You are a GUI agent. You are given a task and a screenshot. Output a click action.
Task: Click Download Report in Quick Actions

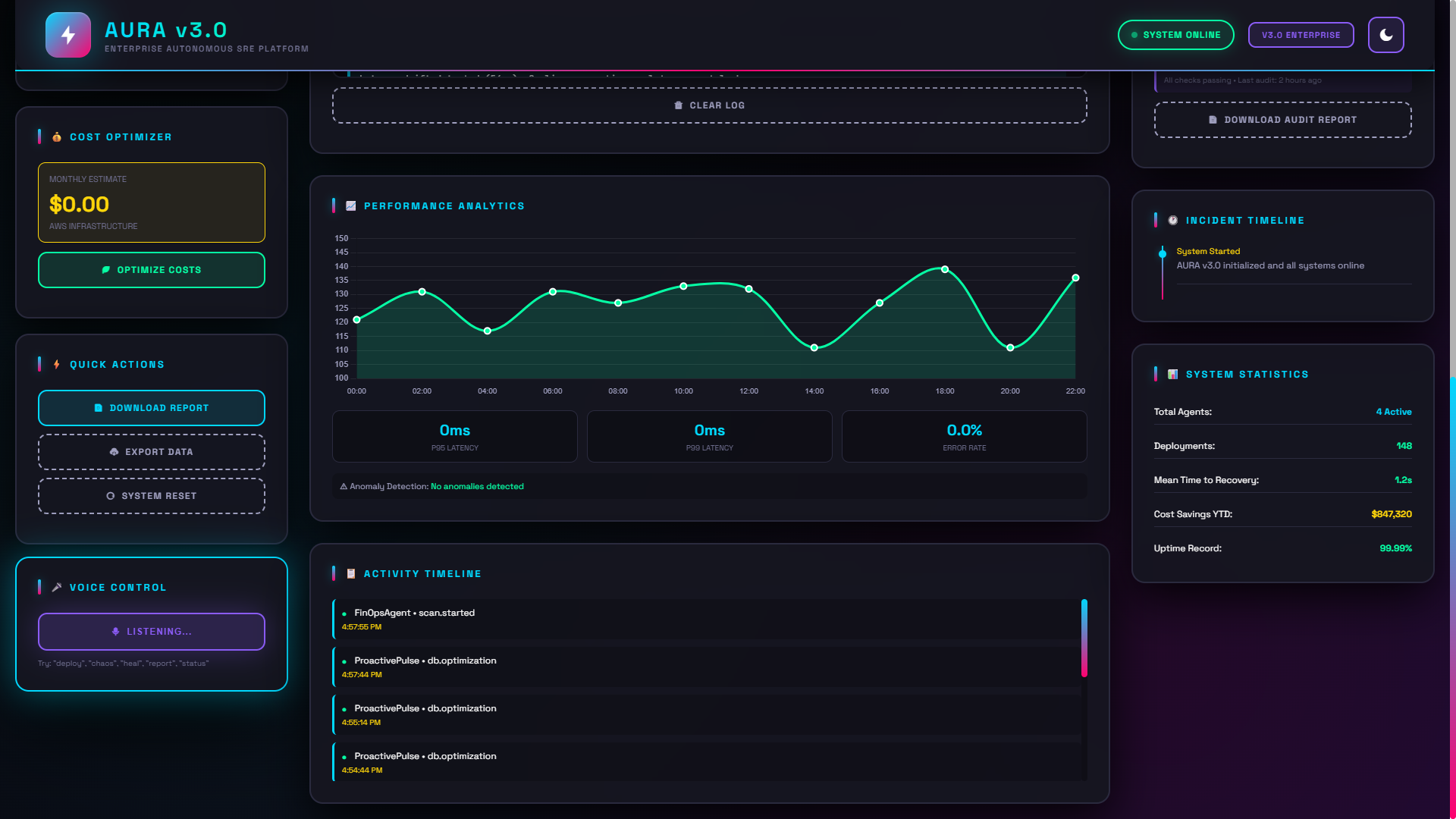(152, 408)
